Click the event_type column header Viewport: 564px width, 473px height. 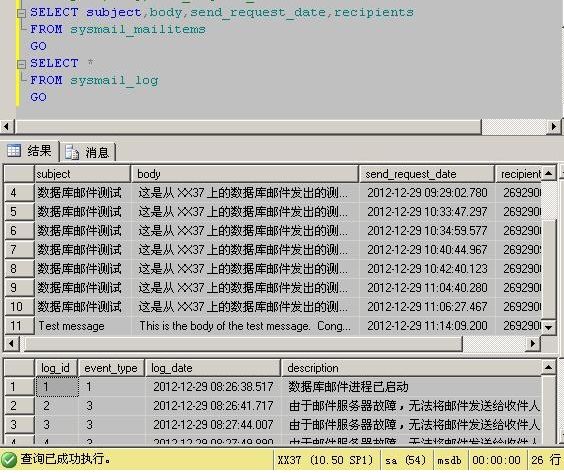click(111, 368)
